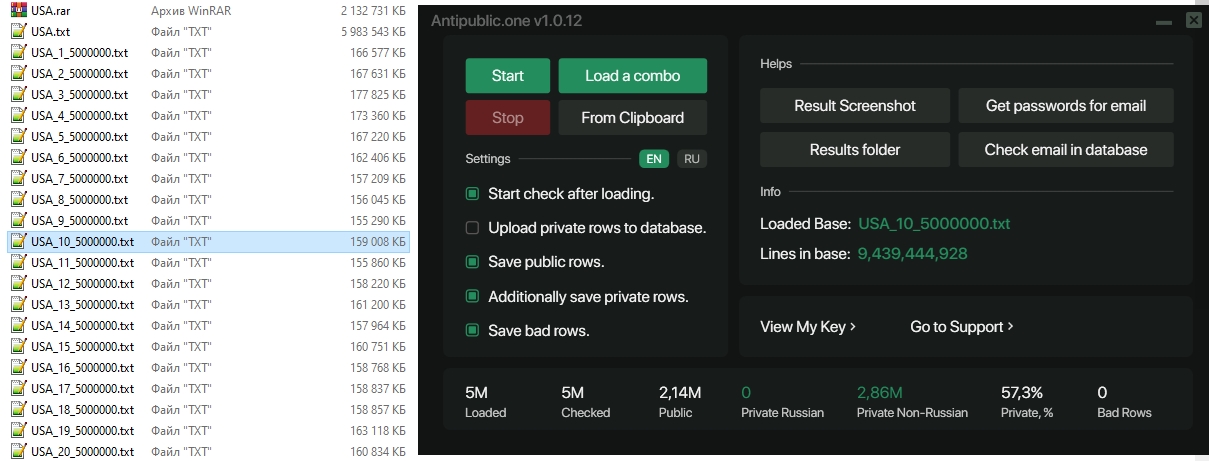The width and height of the screenshot is (1209, 461).
Task: Enable Upload private rows to database
Action: (473, 228)
